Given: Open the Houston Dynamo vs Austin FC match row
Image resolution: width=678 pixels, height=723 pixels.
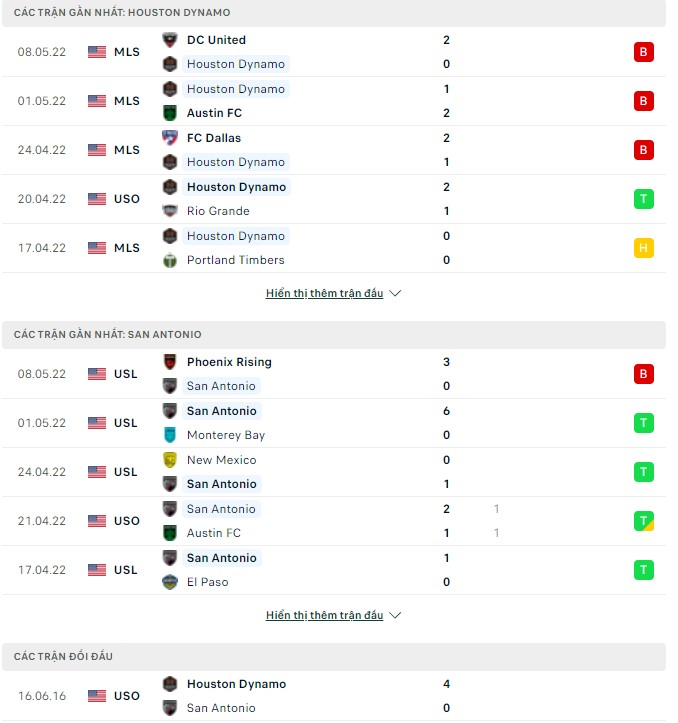Looking at the screenshot, I should pyautogui.click(x=334, y=101).
